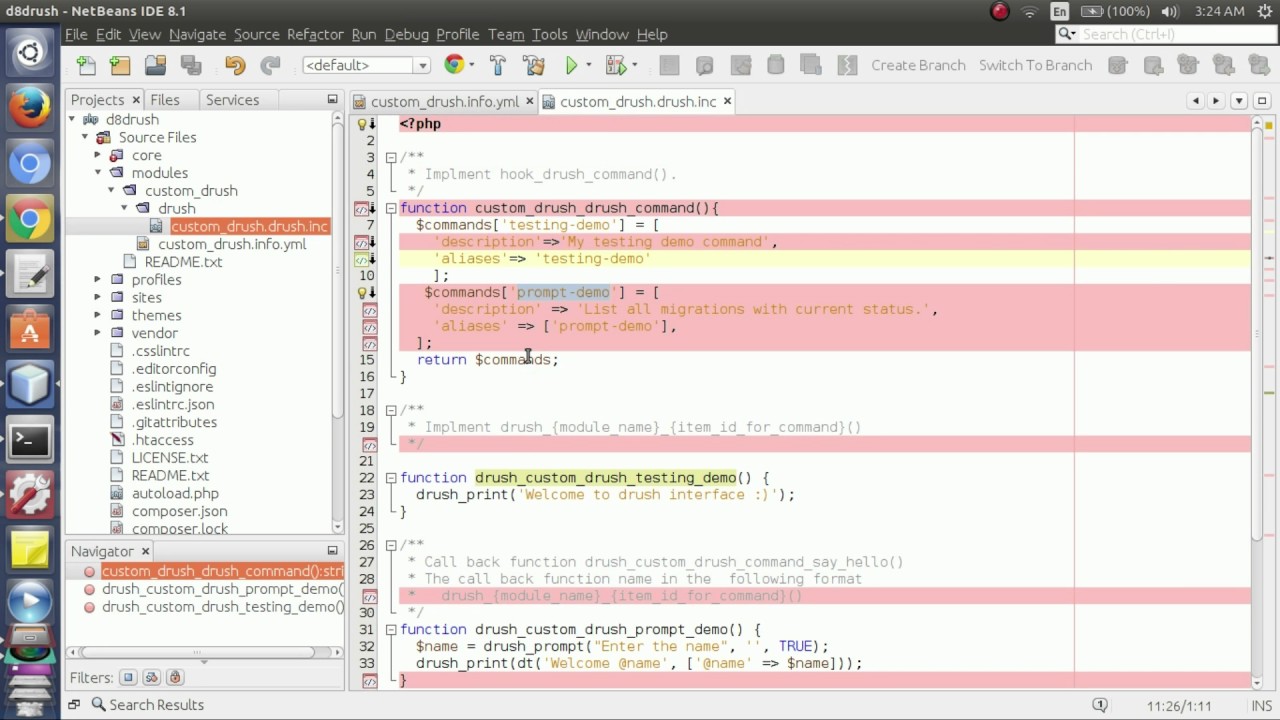Click the Switch To Branch button
Image resolution: width=1280 pixels, height=720 pixels.
(x=1035, y=65)
